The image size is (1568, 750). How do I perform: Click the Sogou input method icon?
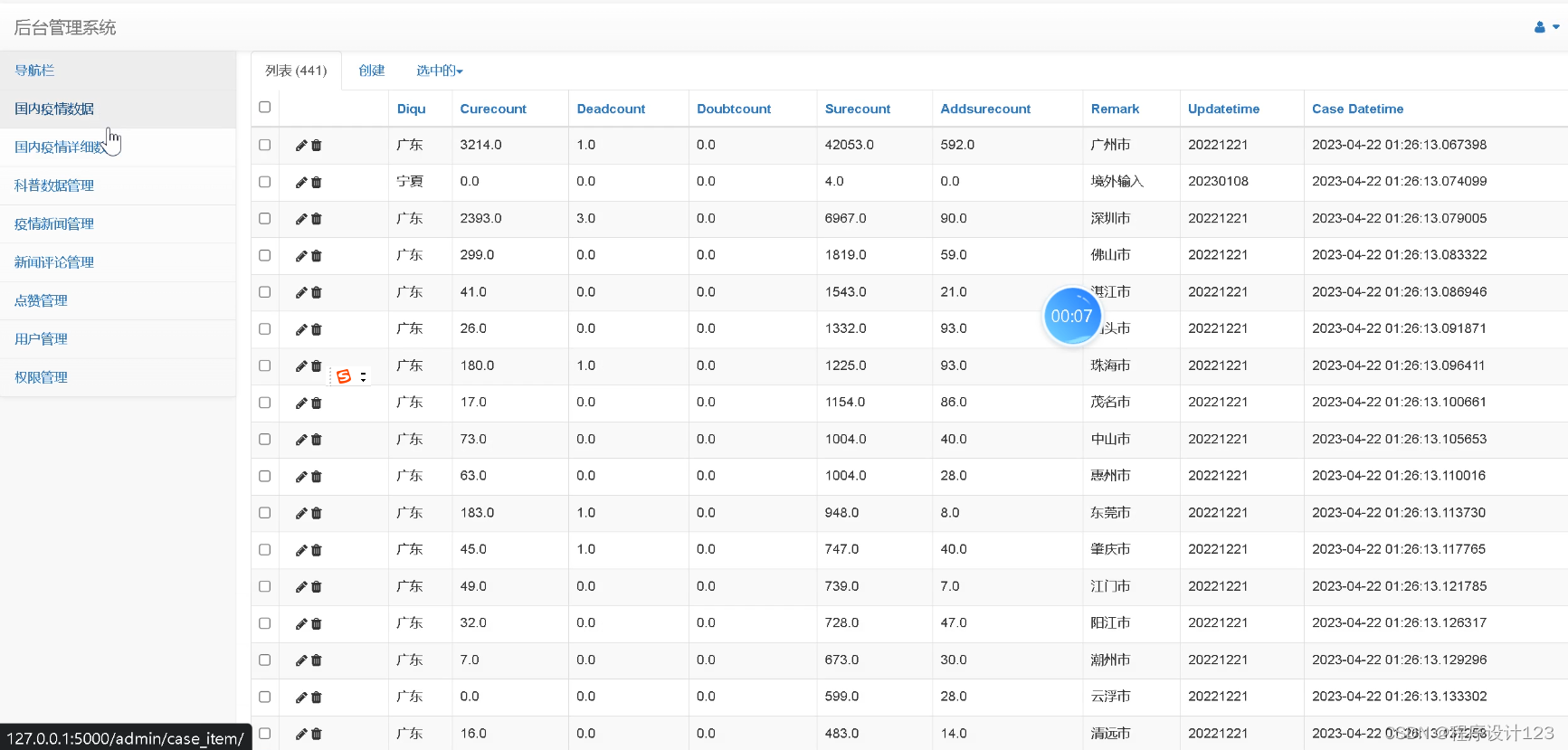coord(344,376)
